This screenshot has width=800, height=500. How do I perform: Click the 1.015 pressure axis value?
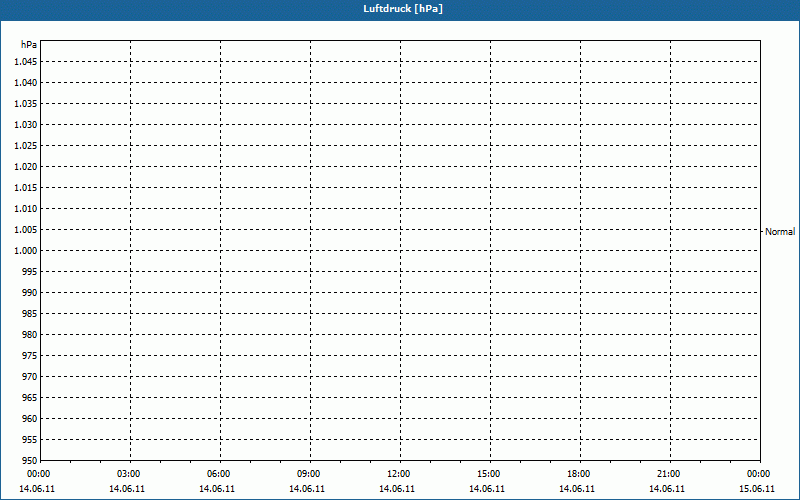point(25,187)
